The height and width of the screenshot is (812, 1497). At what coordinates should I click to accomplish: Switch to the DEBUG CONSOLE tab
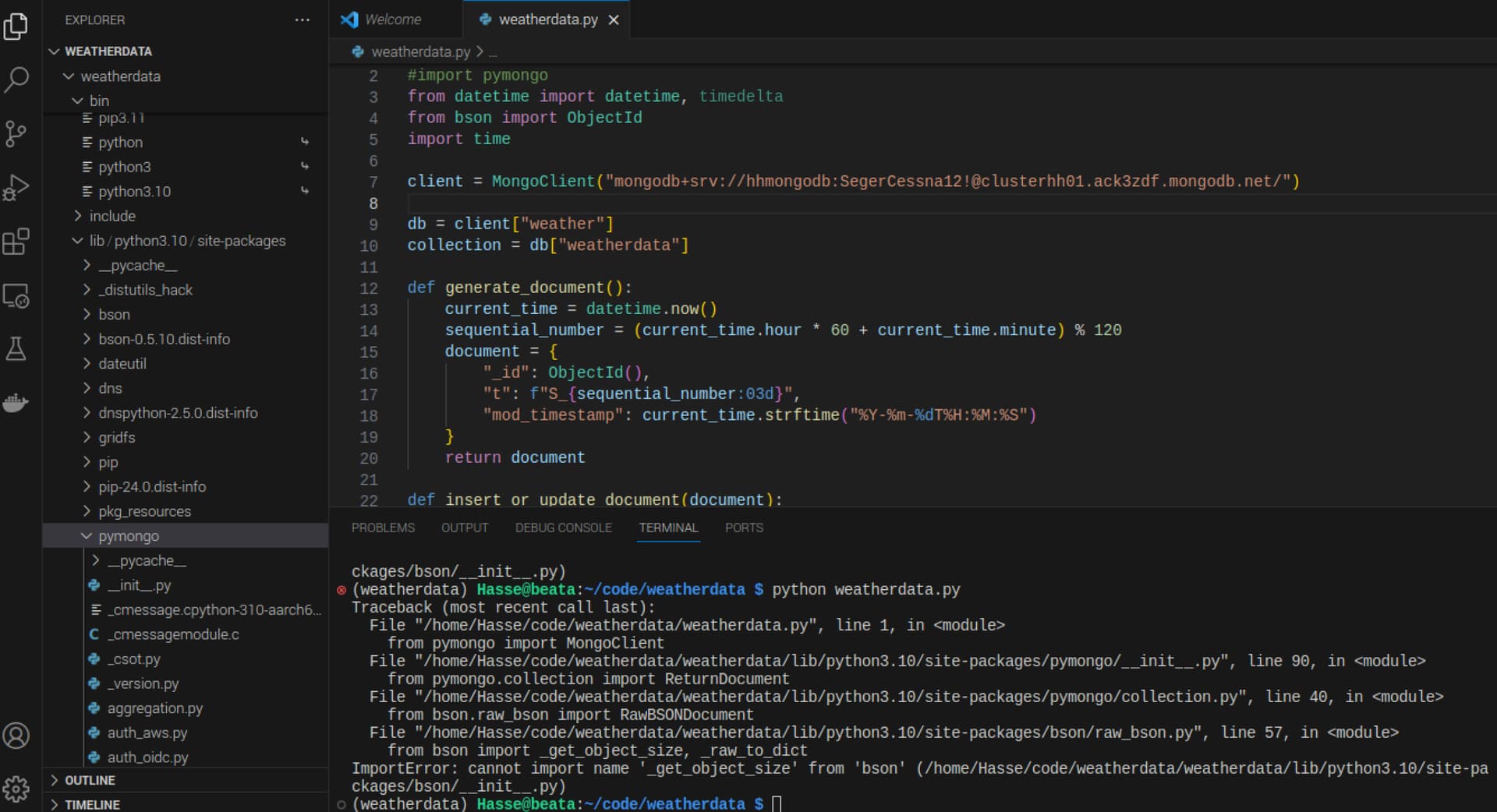point(563,528)
